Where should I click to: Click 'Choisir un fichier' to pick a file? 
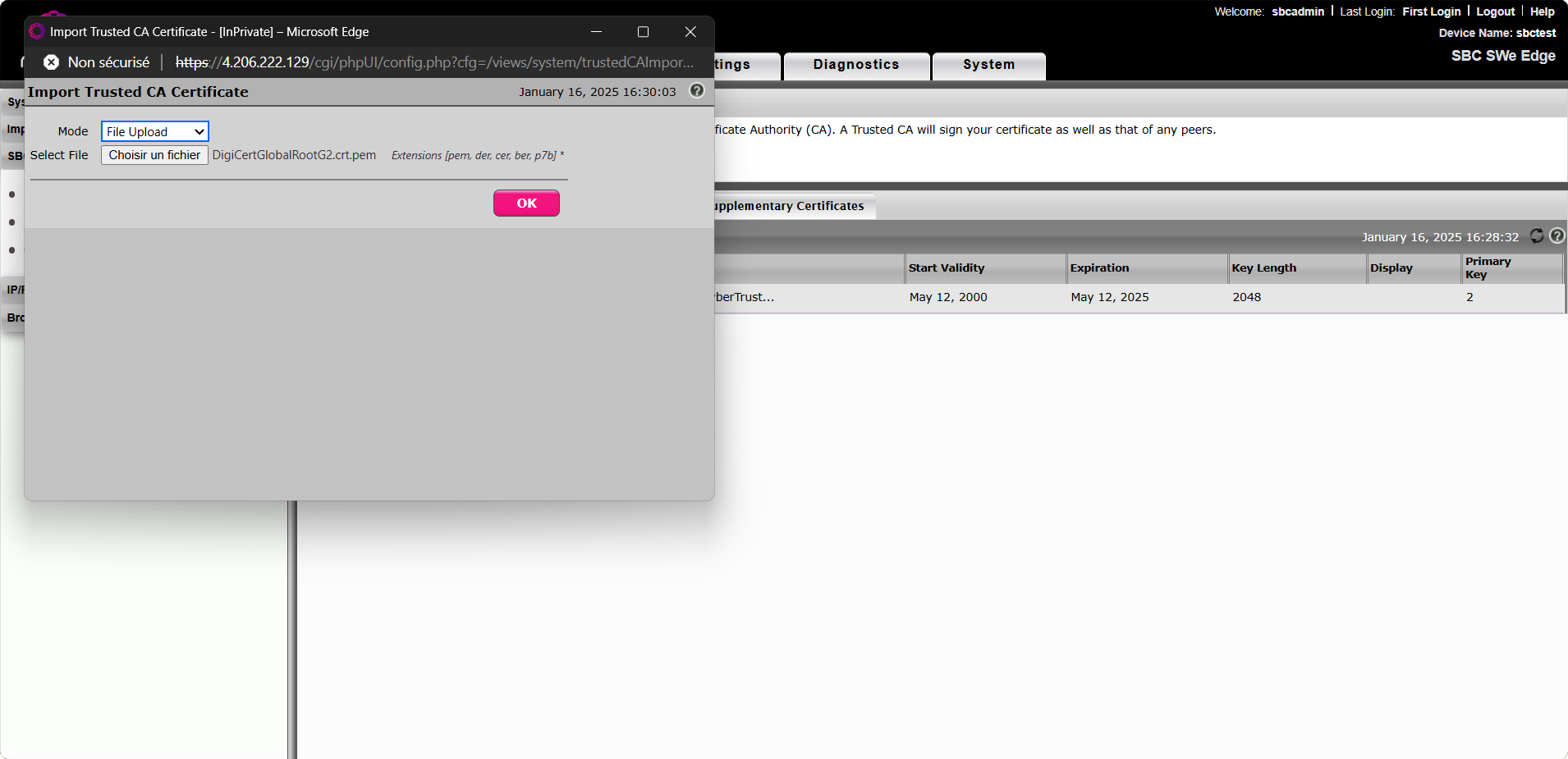(154, 155)
